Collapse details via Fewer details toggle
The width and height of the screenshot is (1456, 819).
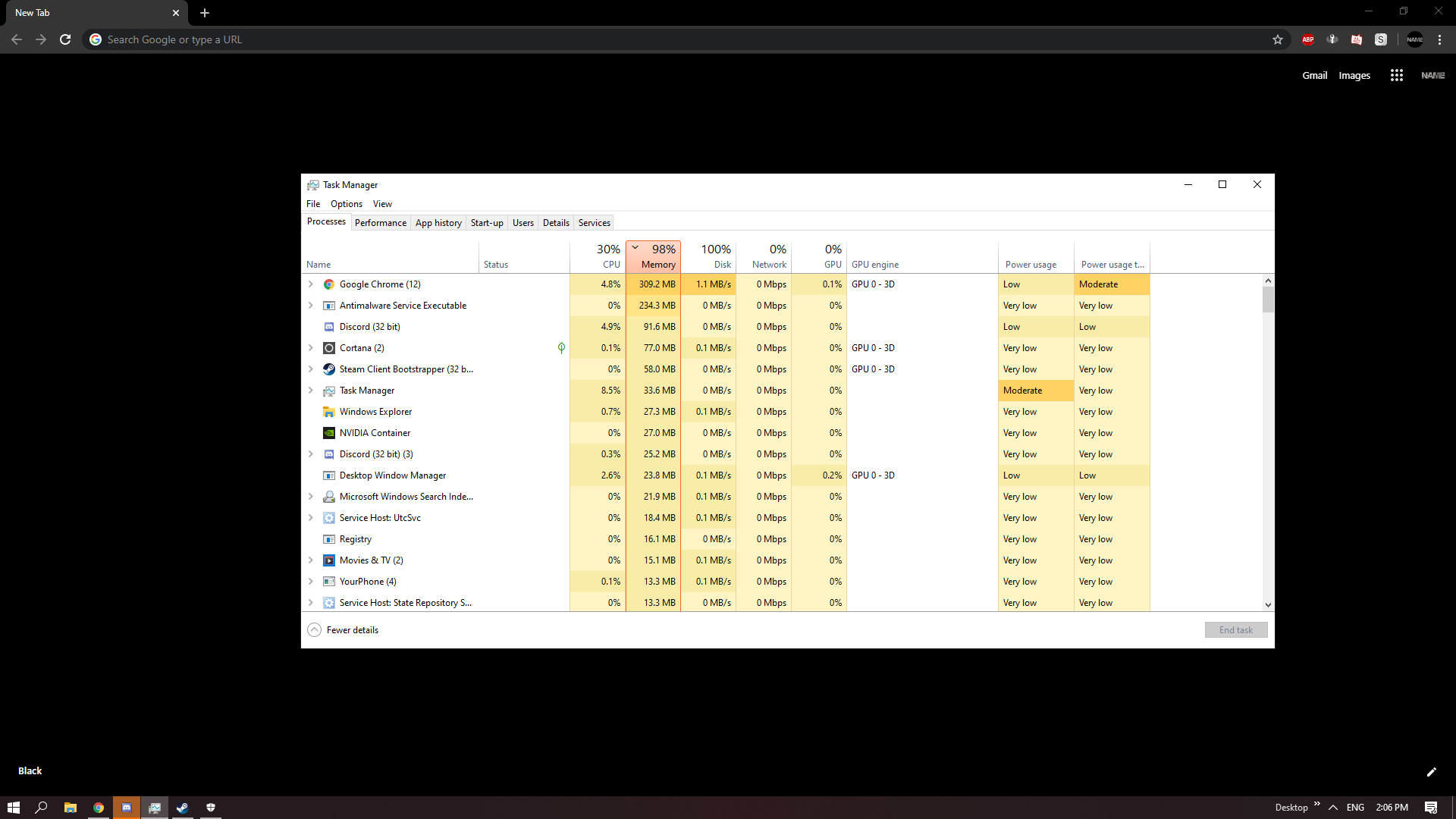coord(343,629)
